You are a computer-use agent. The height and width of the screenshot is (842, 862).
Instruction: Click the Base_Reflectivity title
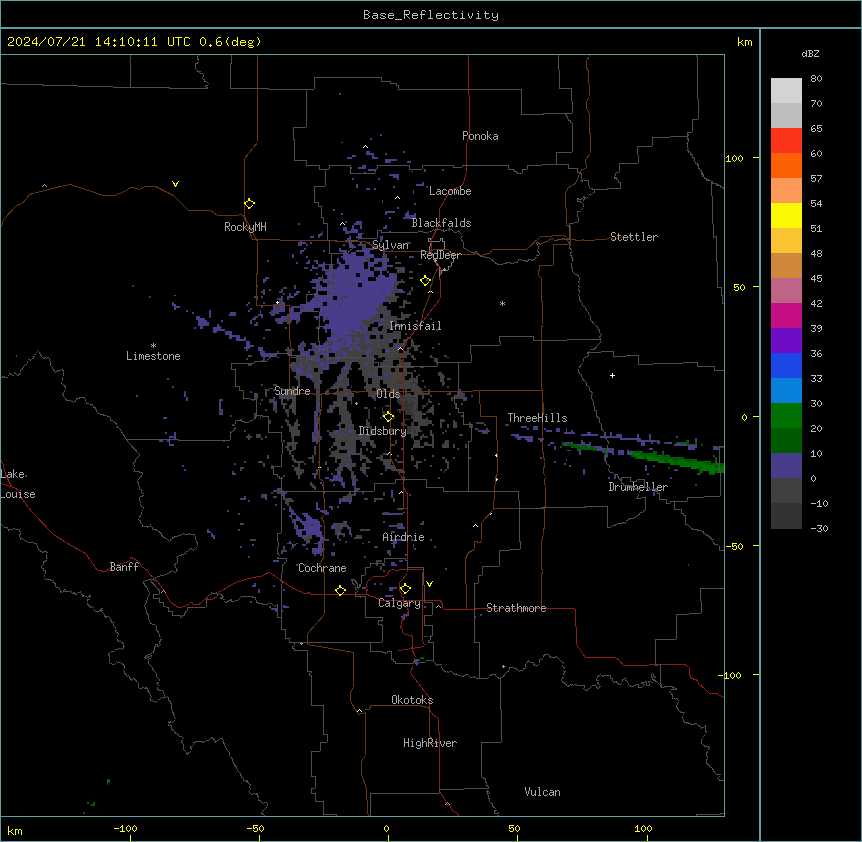click(431, 15)
